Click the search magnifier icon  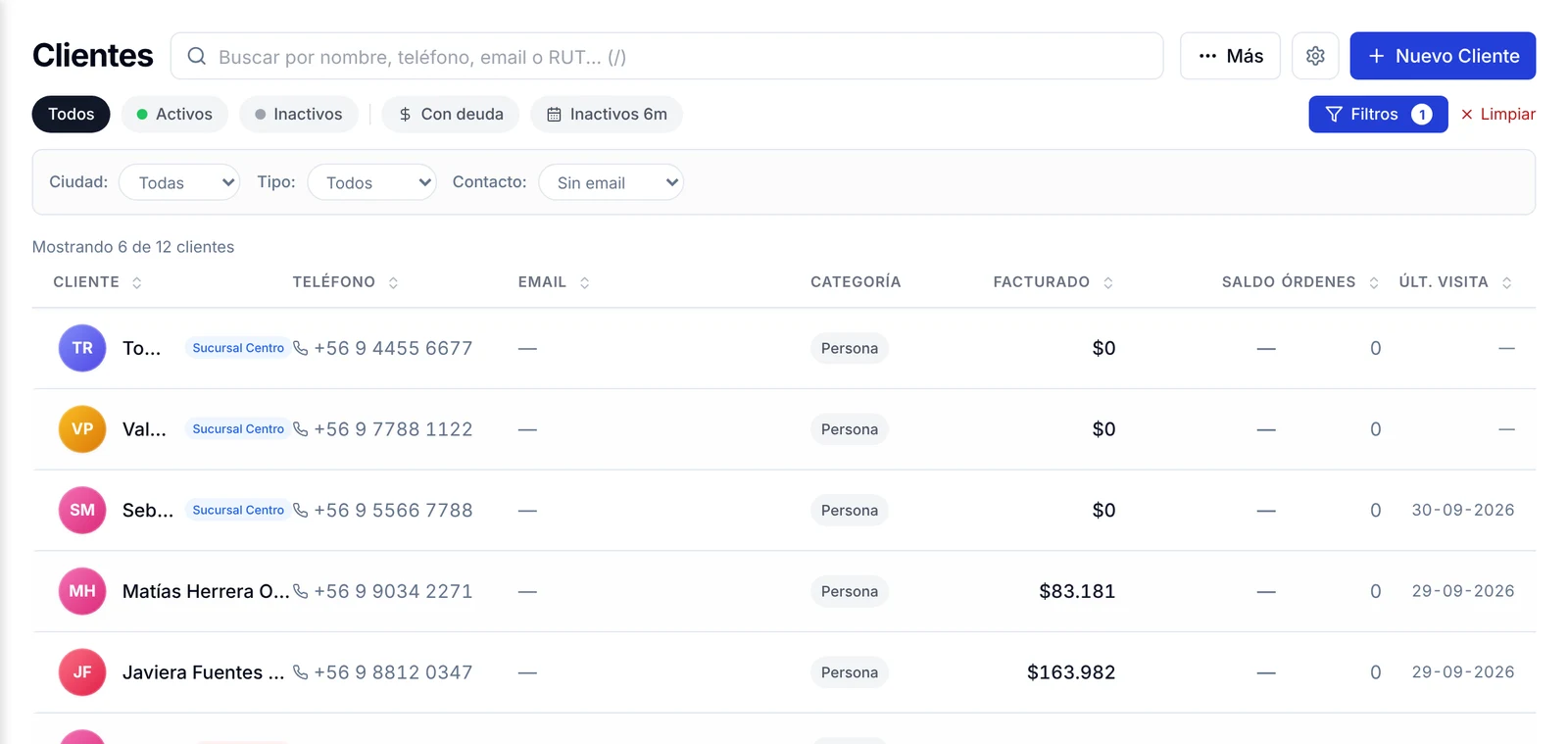(x=197, y=56)
